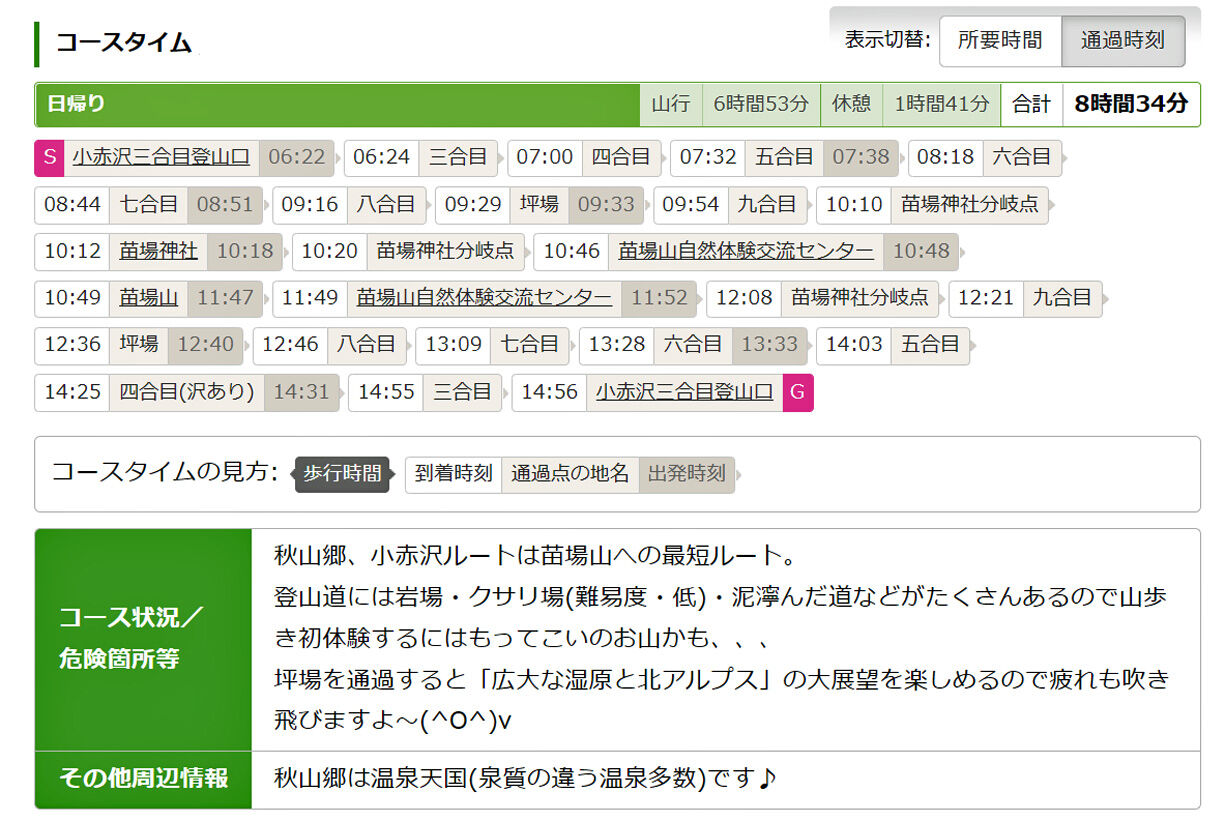Click departure time 13:33 at 六合目
The height and width of the screenshot is (821, 1225).
click(770, 345)
